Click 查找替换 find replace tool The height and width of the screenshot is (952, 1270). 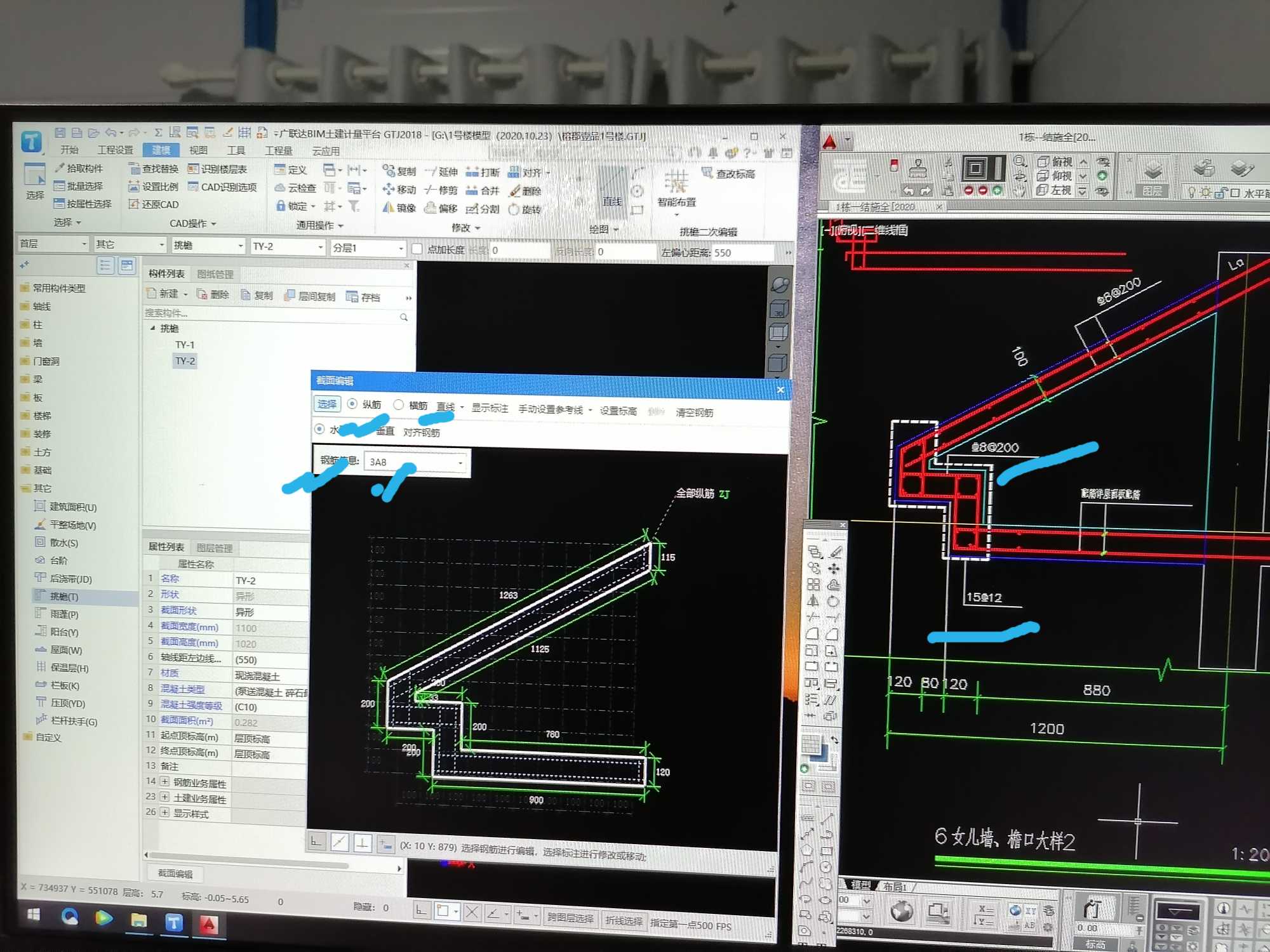[154, 169]
